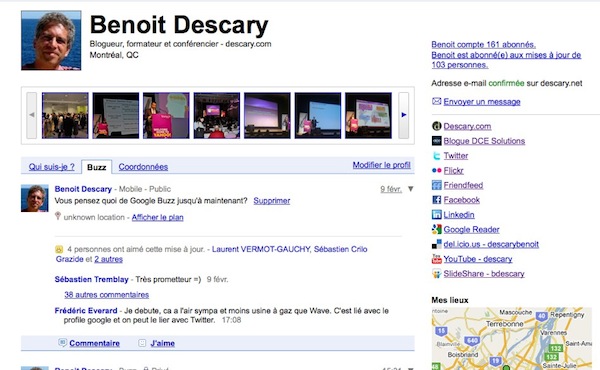Show next photos with right arrow
The height and width of the screenshot is (370, 600).
[x=404, y=115]
